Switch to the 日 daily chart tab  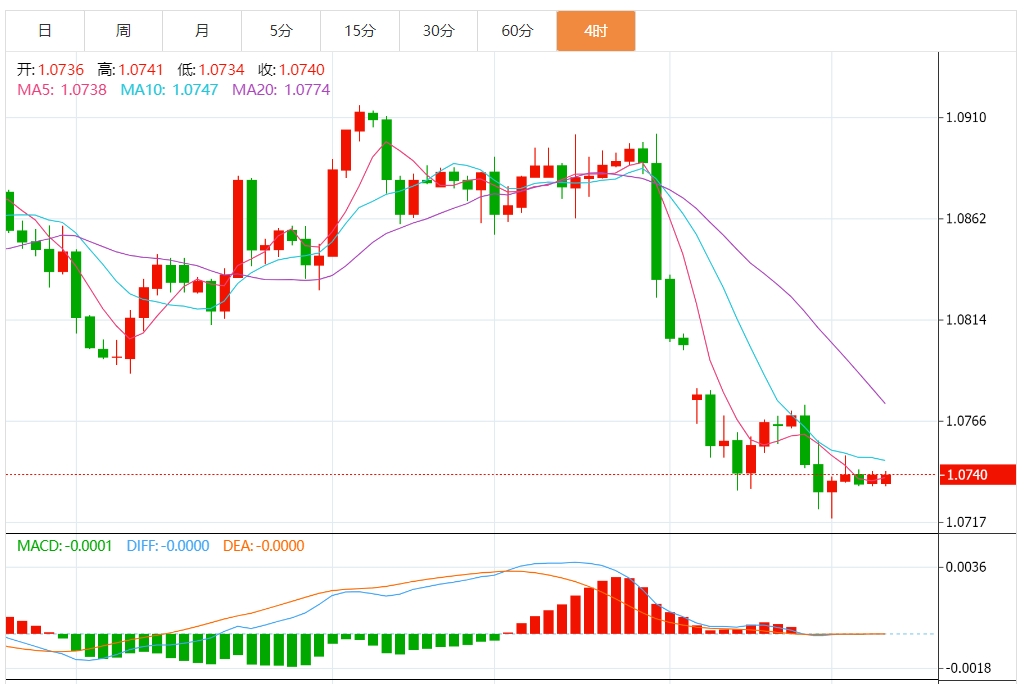coord(45,31)
